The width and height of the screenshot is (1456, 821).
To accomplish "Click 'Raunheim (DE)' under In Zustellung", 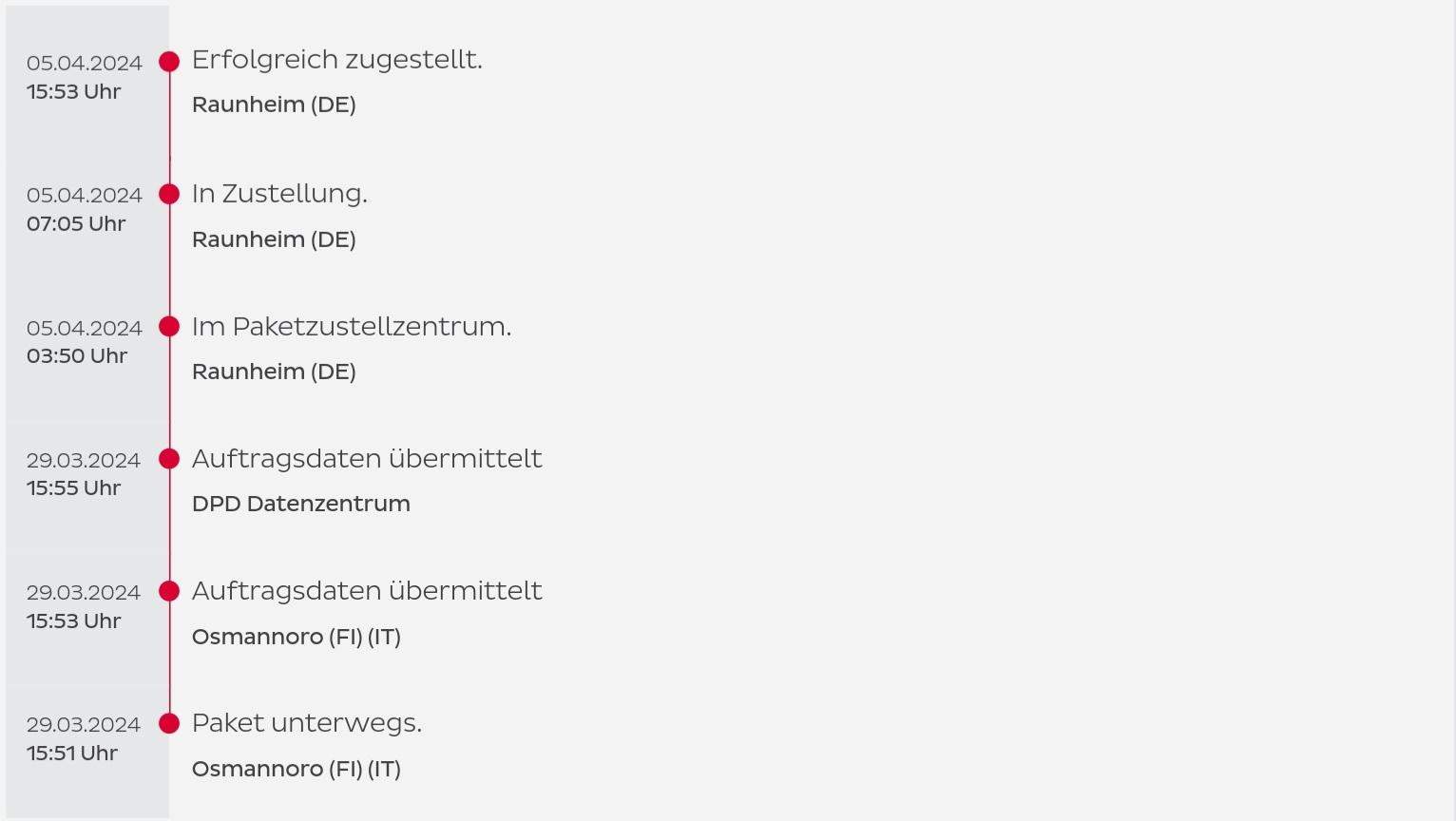I will coord(274,239).
